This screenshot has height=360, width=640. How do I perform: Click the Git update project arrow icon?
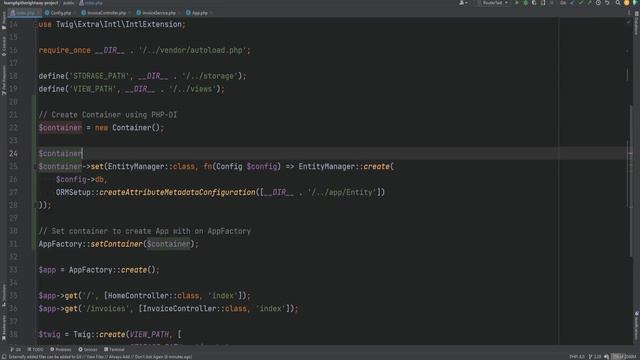(572, 3)
